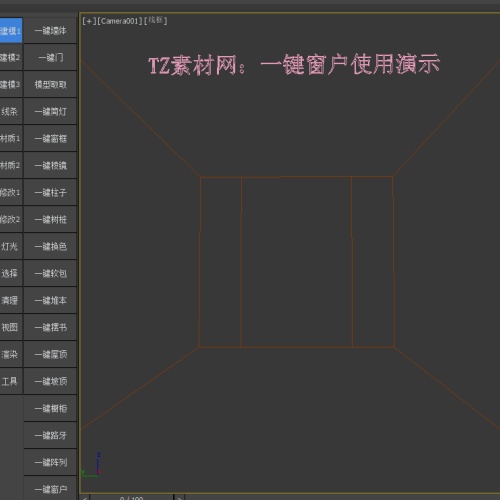Click the 一键软包 button
The height and width of the screenshot is (500, 500).
[50, 273]
